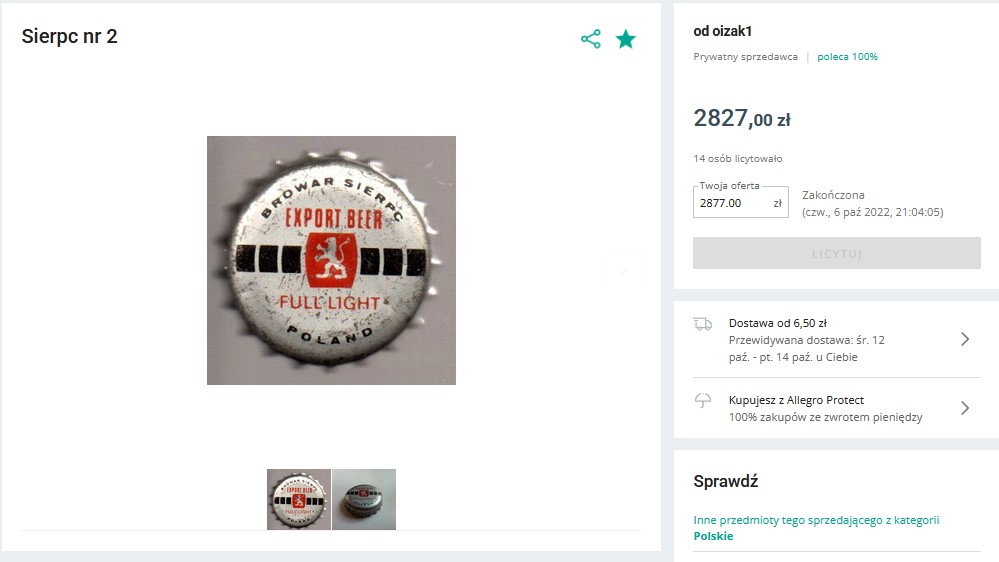Click the delivery truck icon
The height and width of the screenshot is (562, 999).
tap(703, 324)
